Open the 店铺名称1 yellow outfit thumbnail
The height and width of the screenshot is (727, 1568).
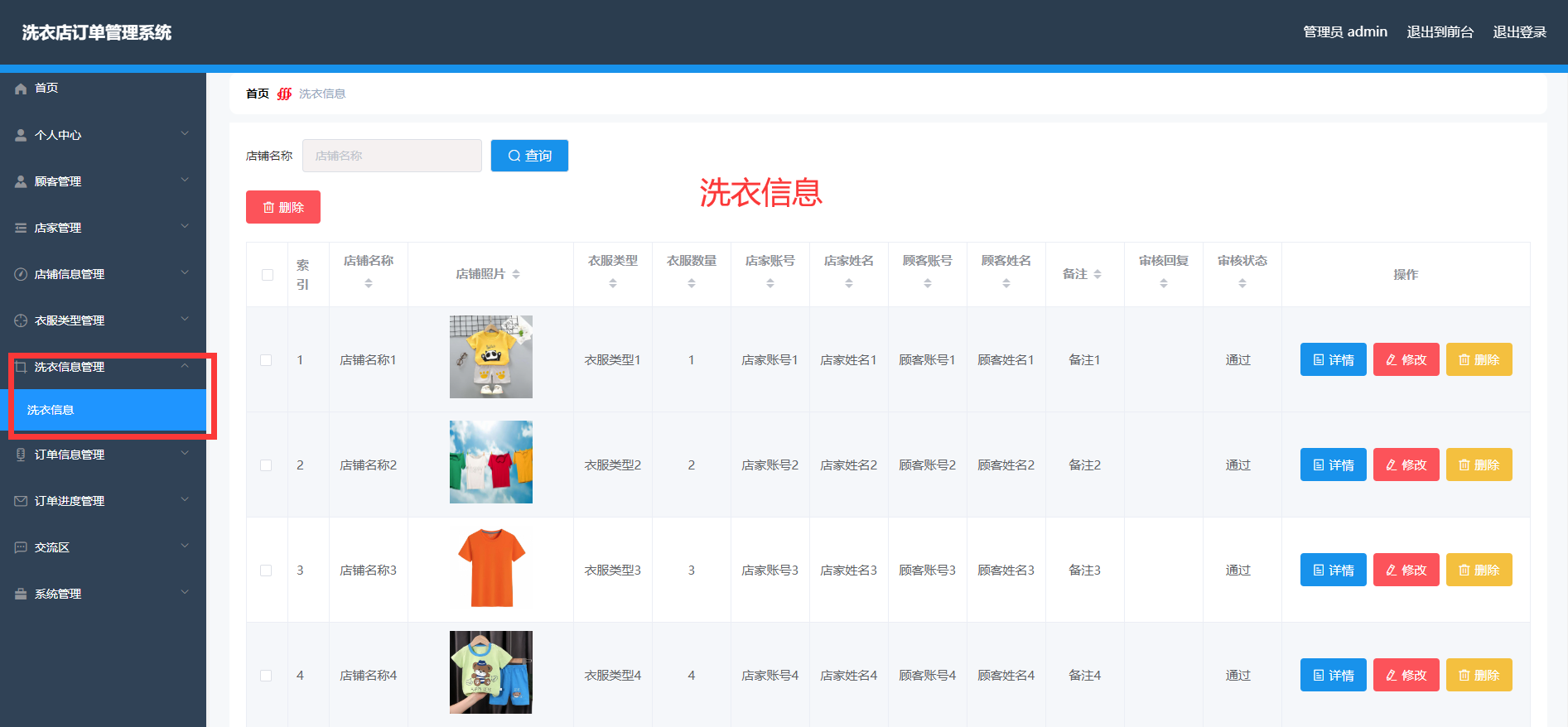pyautogui.click(x=491, y=357)
